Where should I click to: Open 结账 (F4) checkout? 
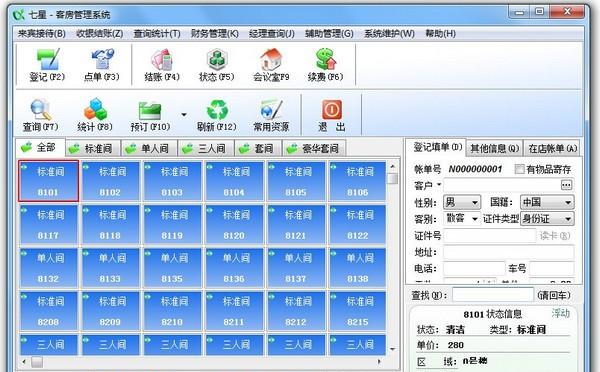162,65
